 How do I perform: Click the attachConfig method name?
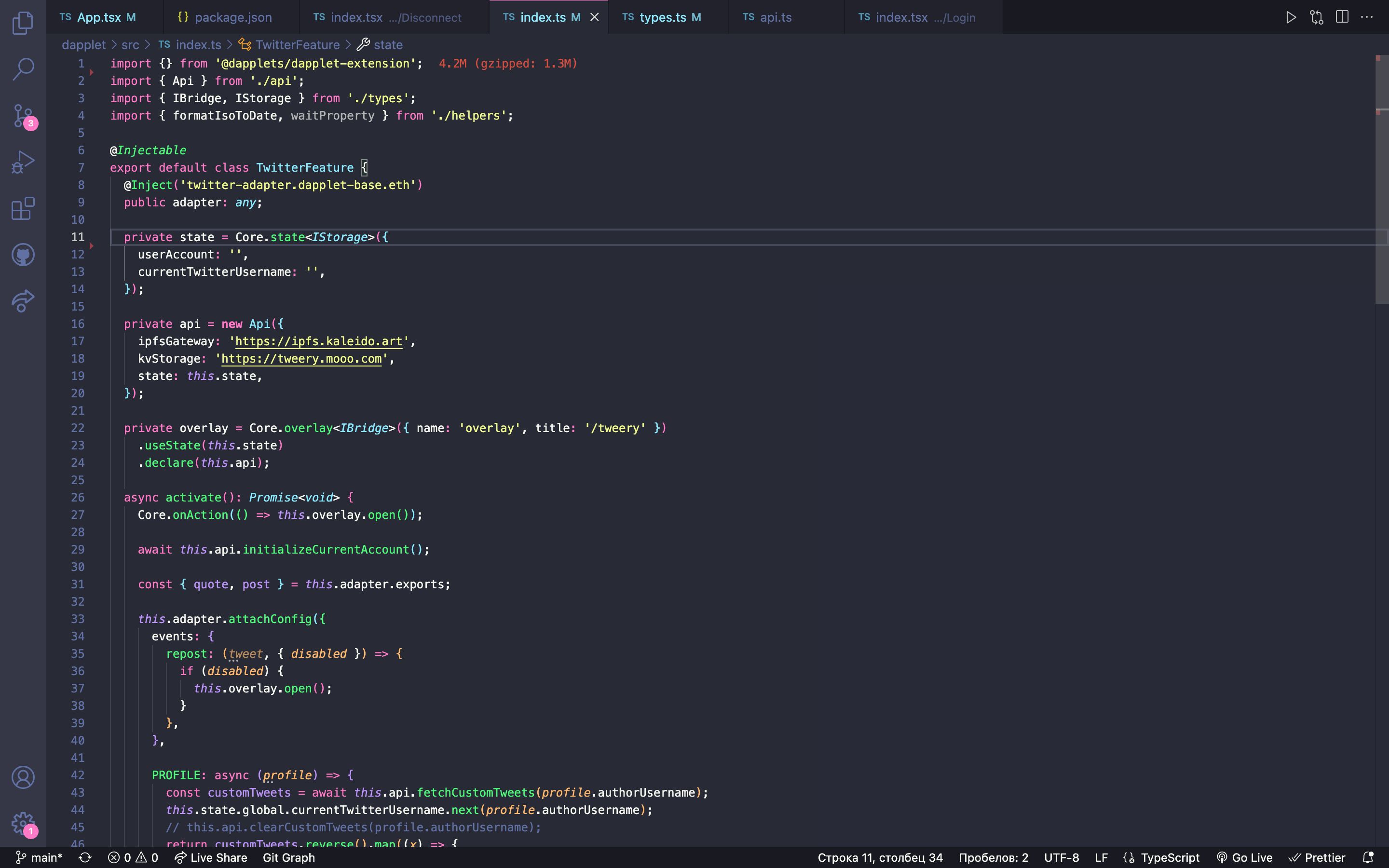click(270, 619)
